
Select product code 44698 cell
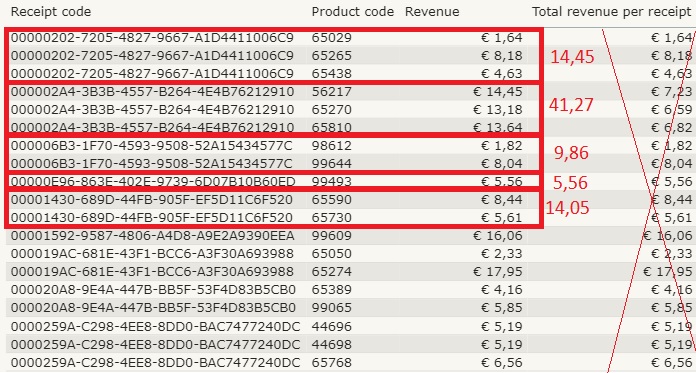tap(331, 344)
